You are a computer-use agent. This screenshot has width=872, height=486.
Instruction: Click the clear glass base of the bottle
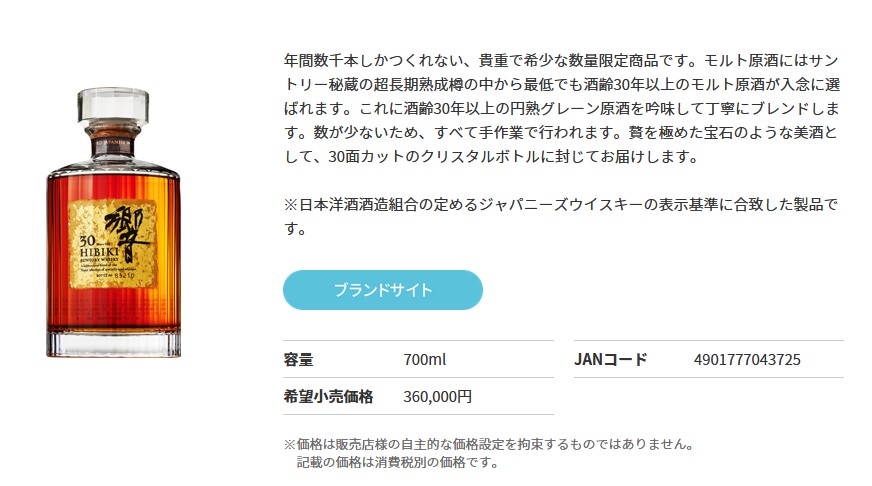pos(113,342)
